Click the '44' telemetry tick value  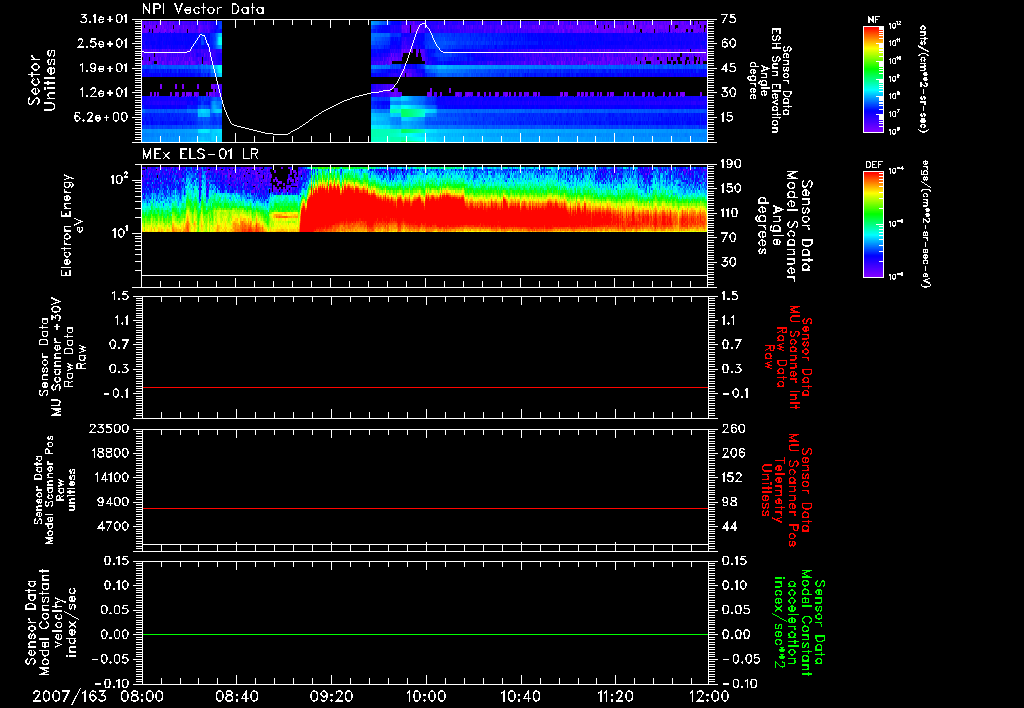click(x=729, y=526)
